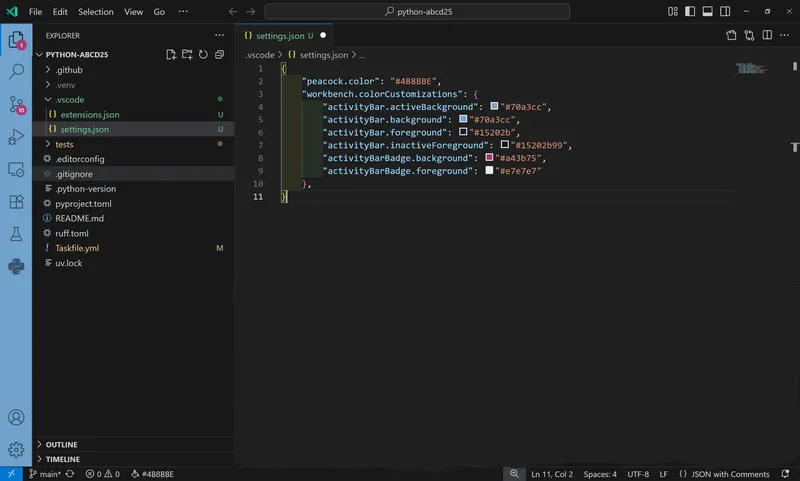
Task: Toggle the secondary side bar
Action: point(724,11)
